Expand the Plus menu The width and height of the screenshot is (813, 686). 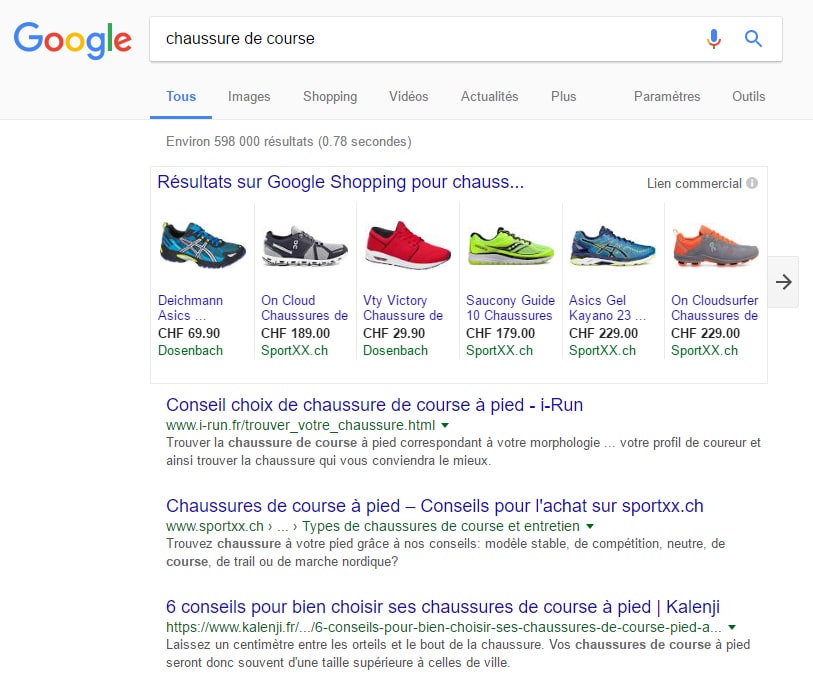(x=564, y=96)
